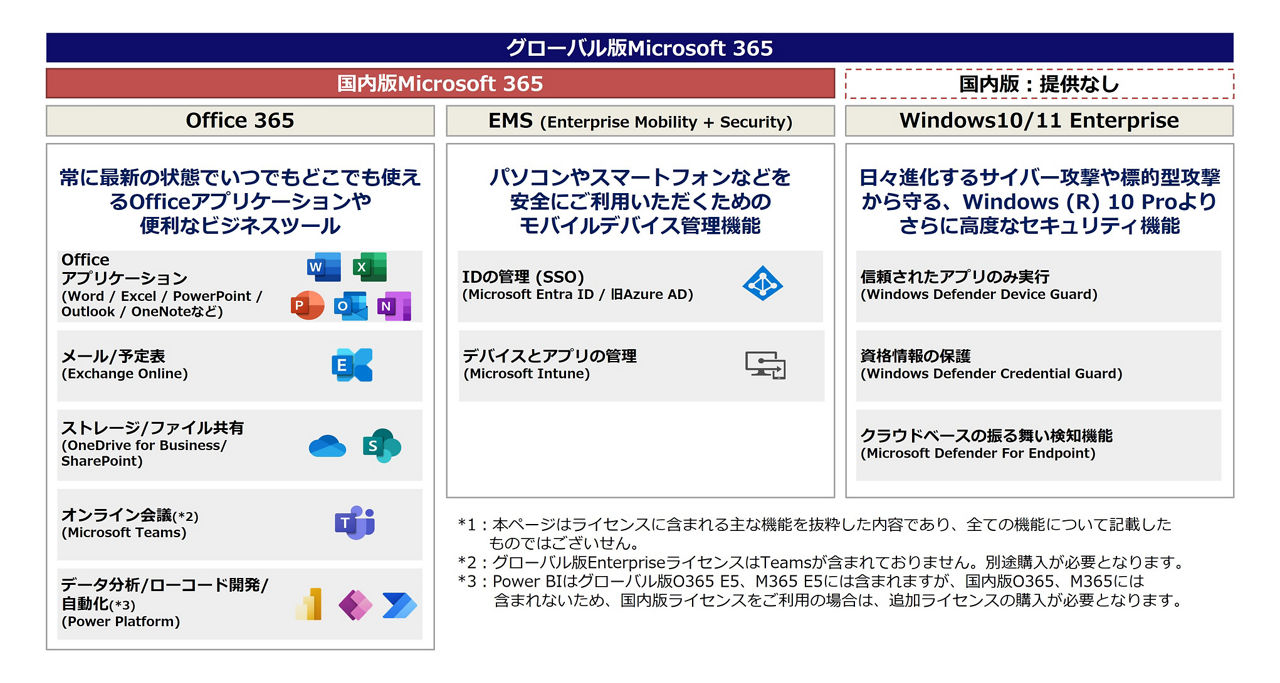Viewport: 1280px width, 683px height.
Task: Select the Windows10/11 Enterprise column heading
Action: [x=1040, y=121]
